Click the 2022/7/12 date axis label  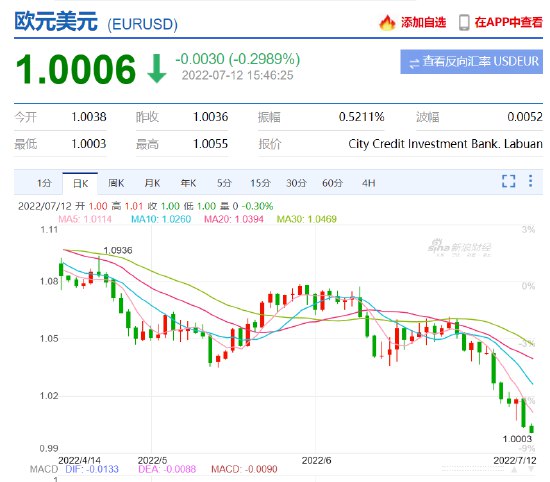tap(515, 460)
